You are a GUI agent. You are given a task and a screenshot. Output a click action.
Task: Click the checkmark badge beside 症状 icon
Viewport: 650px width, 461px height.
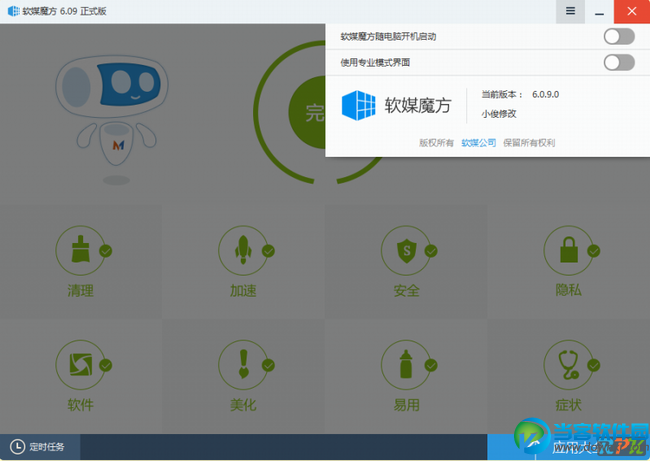coord(594,365)
